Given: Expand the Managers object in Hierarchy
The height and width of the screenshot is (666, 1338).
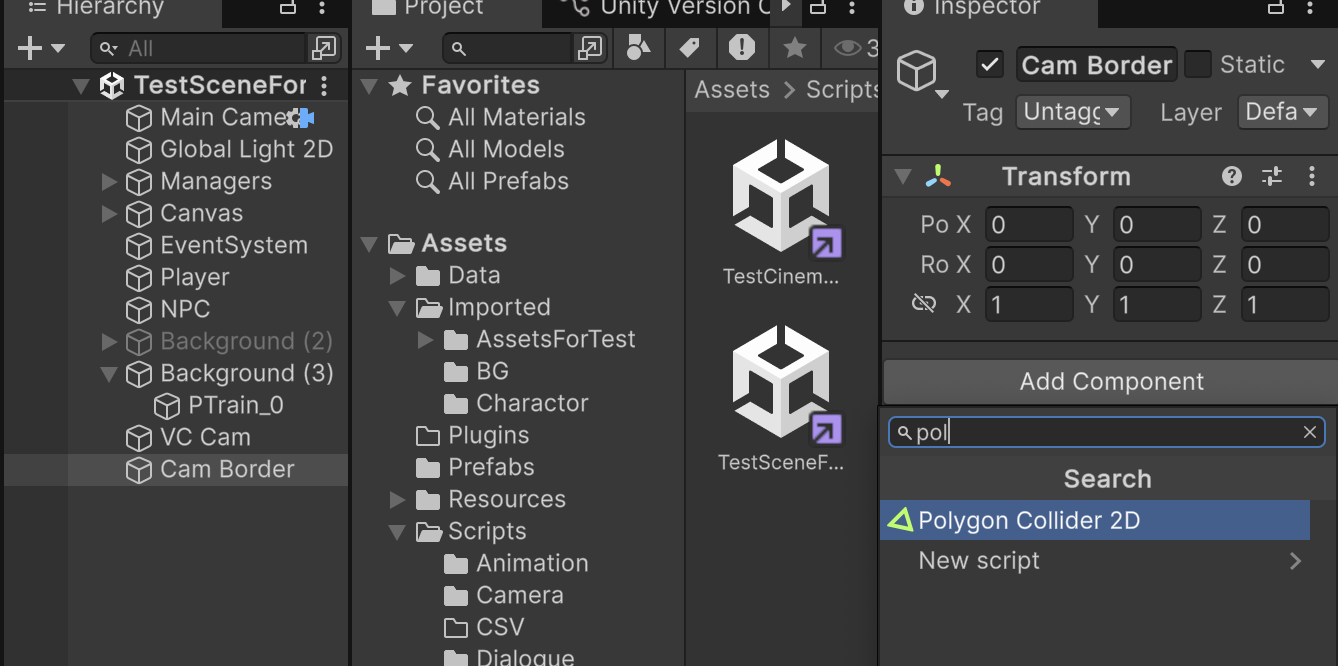Looking at the screenshot, I should [x=110, y=182].
